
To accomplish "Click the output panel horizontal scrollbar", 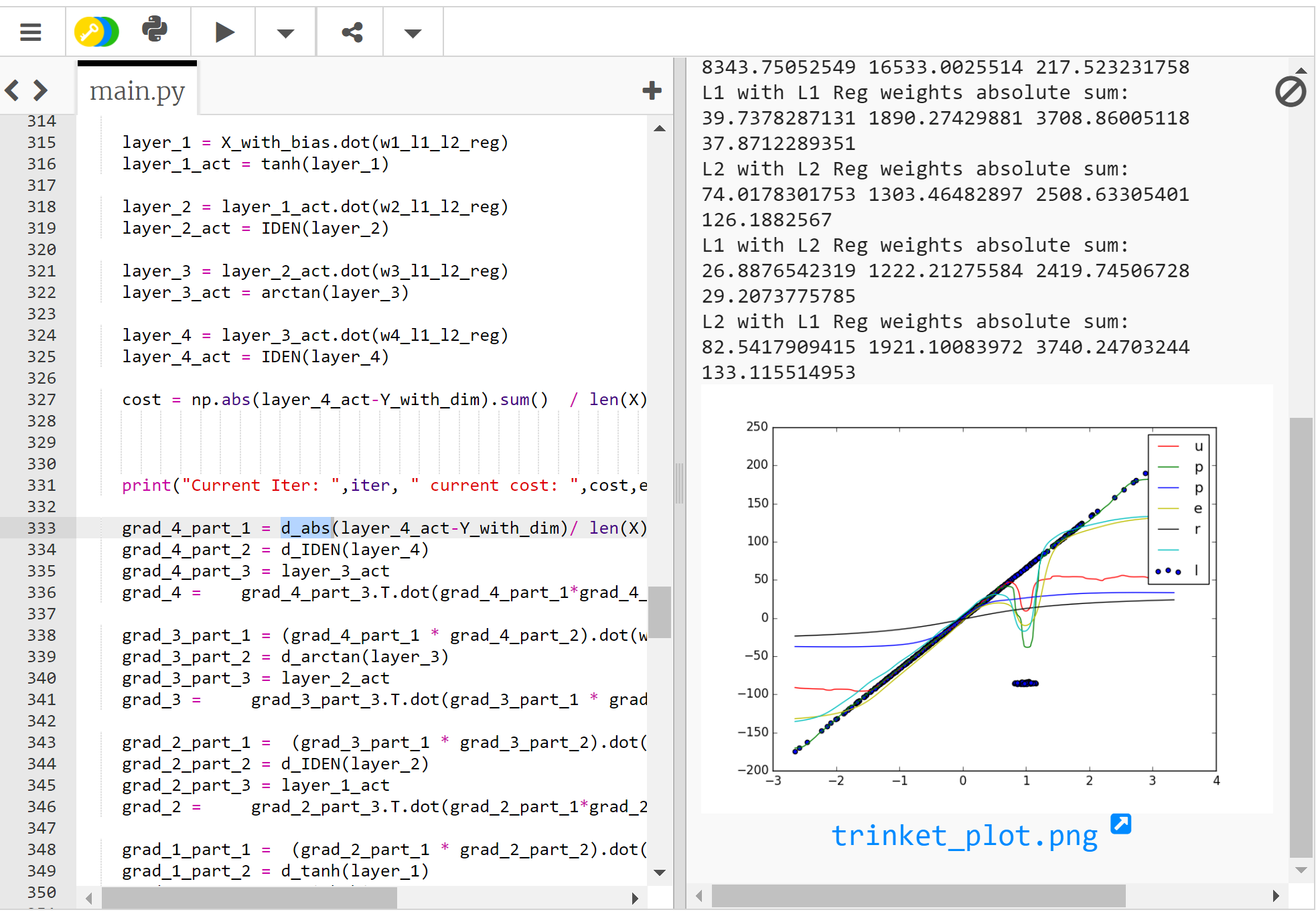I will [x=918, y=895].
